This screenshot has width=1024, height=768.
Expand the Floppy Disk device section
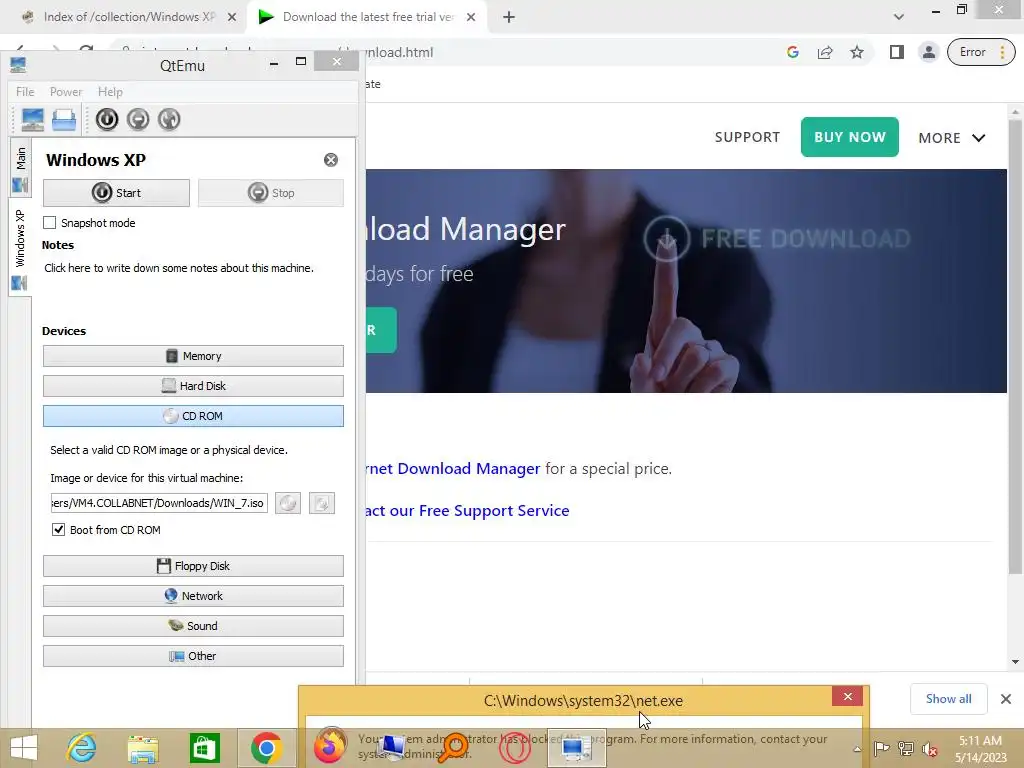coord(193,566)
